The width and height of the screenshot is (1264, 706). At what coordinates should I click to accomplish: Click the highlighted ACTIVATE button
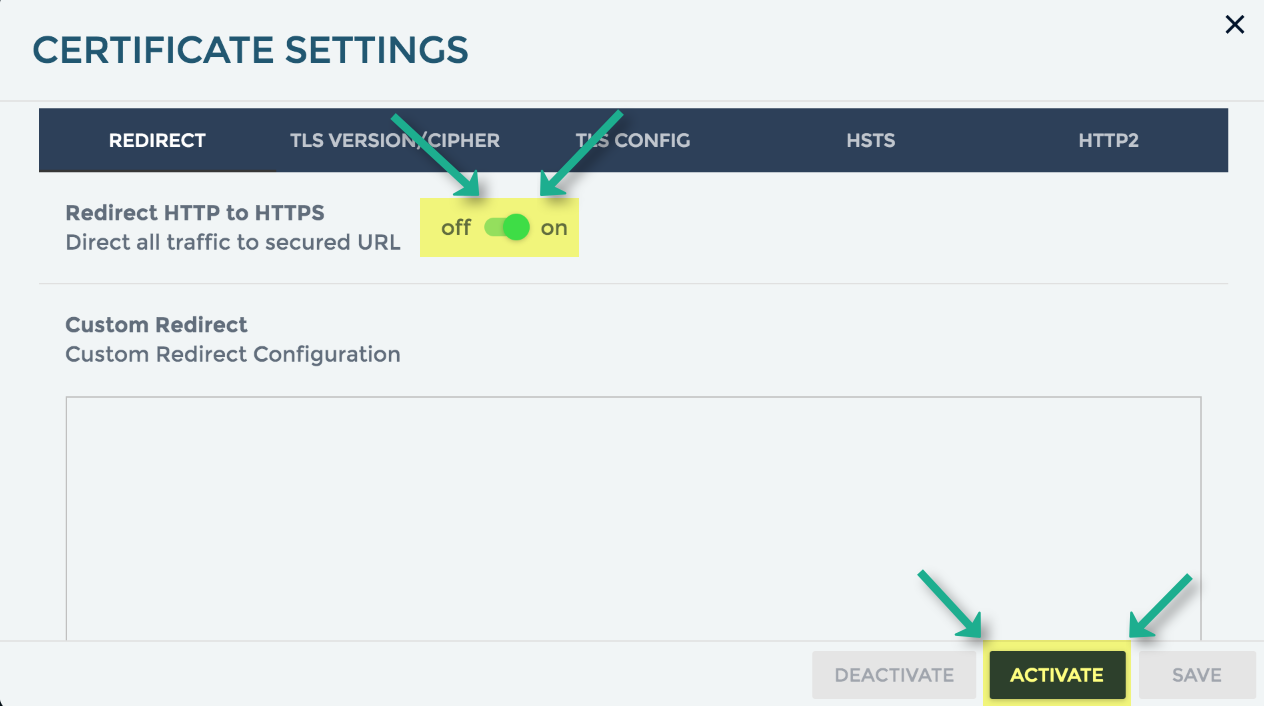(x=1057, y=675)
